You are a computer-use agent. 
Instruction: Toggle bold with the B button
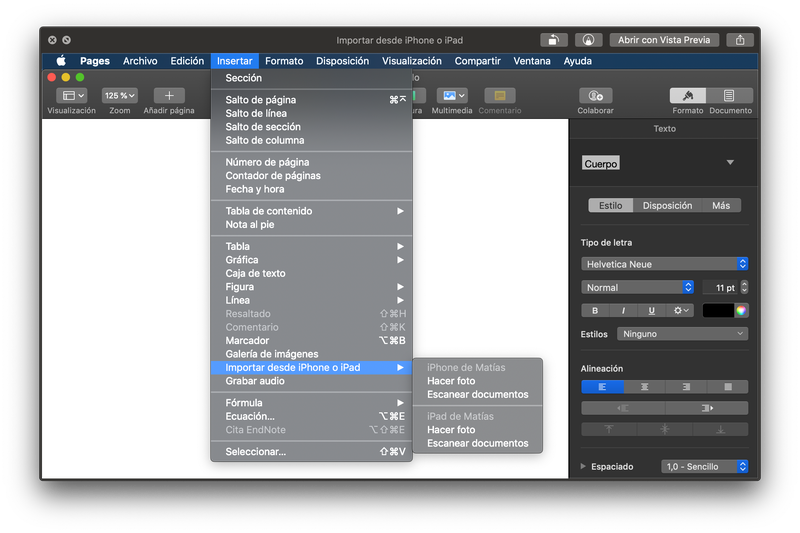click(595, 310)
